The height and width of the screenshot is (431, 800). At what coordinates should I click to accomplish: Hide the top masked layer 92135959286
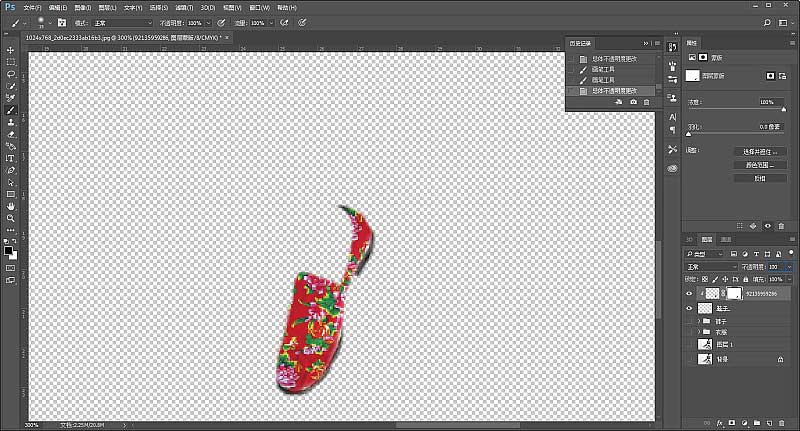point(689,294)
